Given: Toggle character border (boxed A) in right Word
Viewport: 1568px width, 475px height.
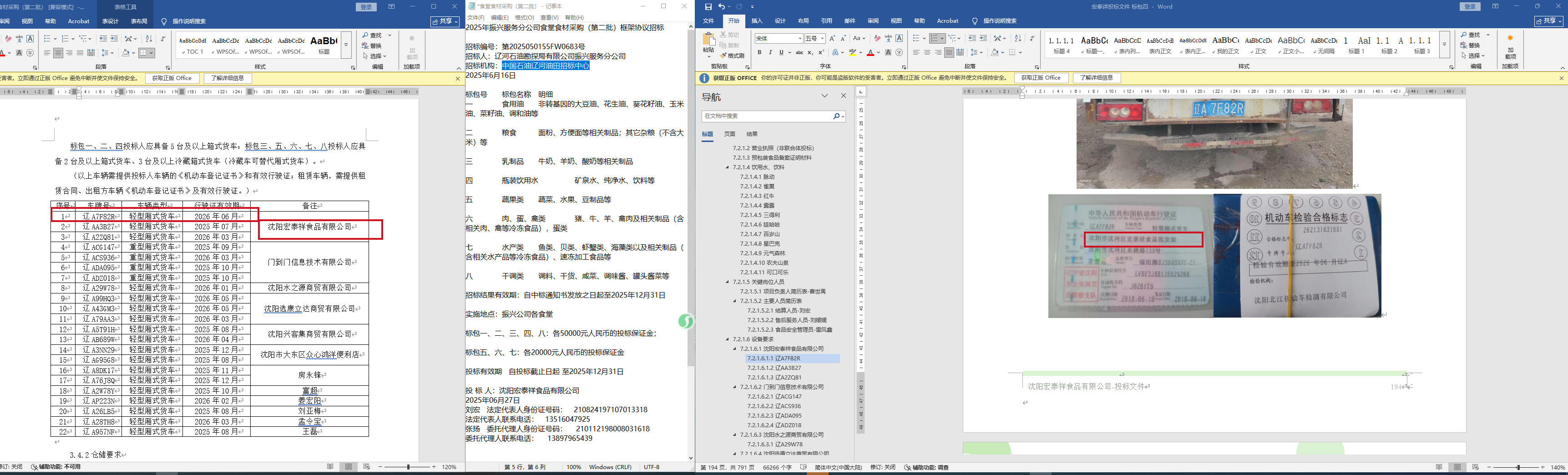Looking at the screenshot, I should click(899, 38).
